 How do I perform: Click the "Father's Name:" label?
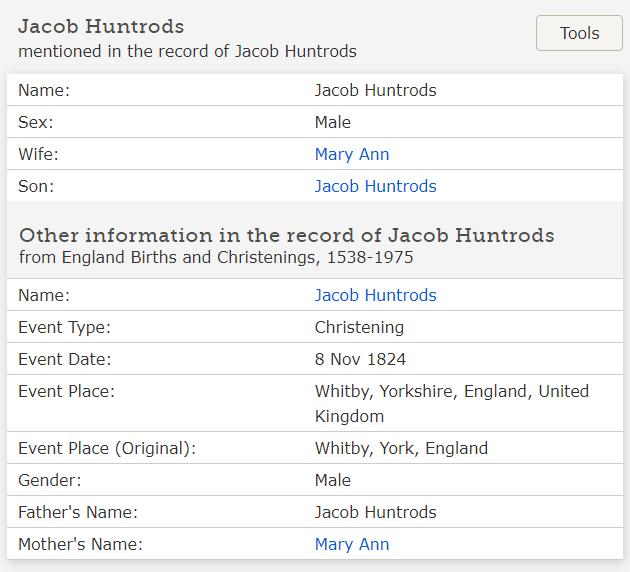[78, 512]
